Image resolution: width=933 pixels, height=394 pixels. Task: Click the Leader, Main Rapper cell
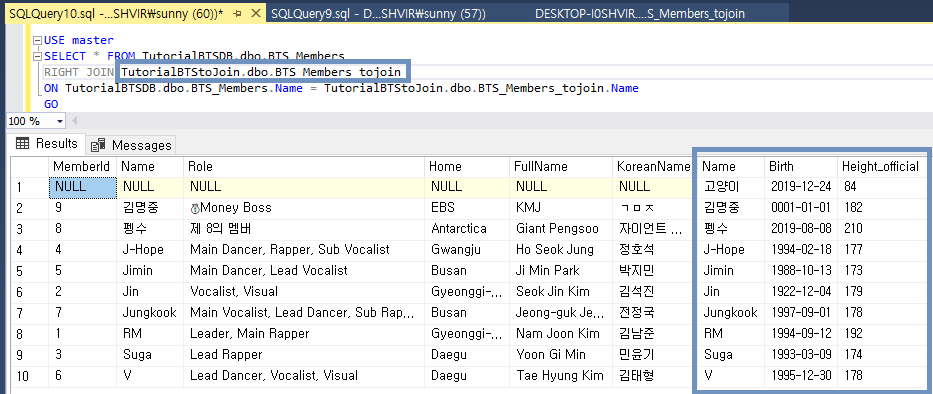point(304,333)
